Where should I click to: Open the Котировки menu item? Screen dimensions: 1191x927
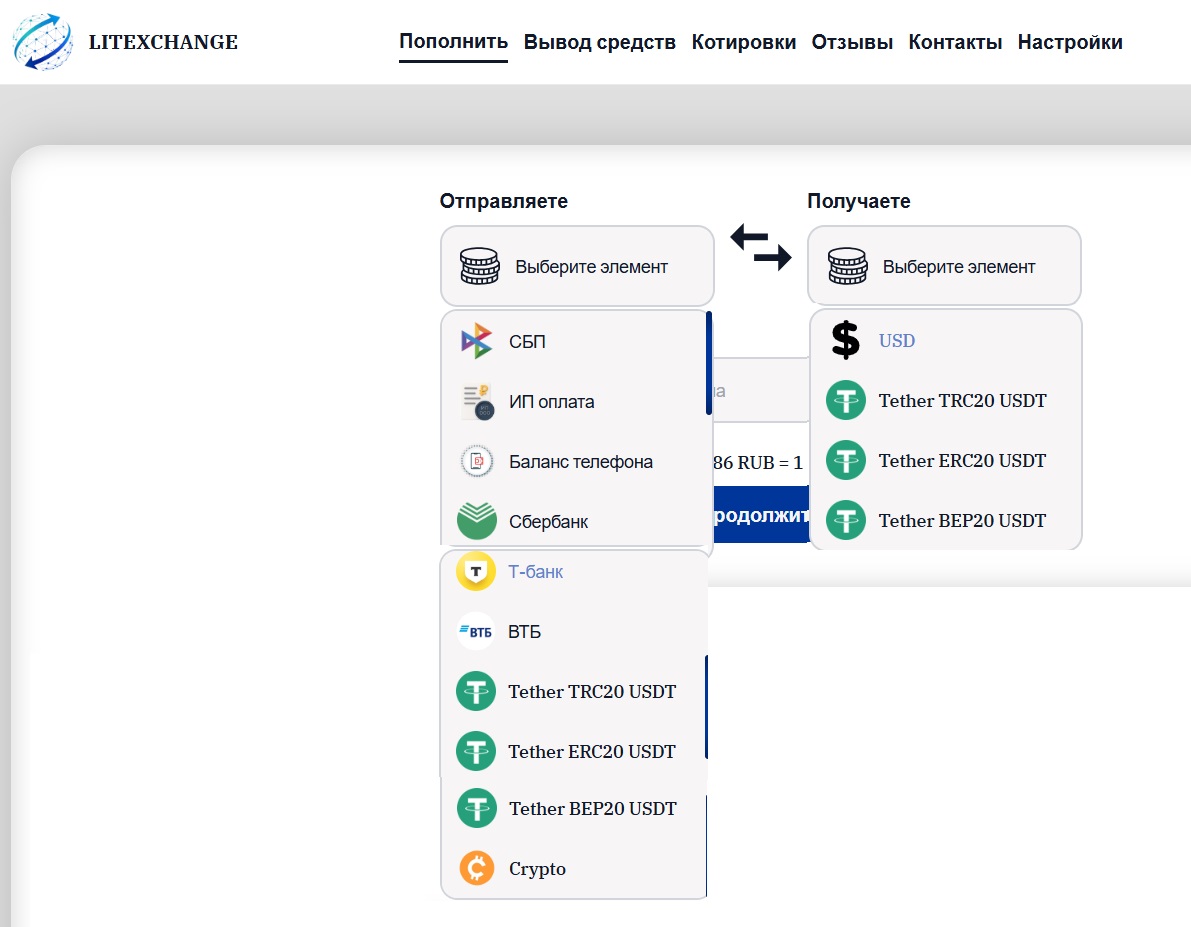[744, 43]
